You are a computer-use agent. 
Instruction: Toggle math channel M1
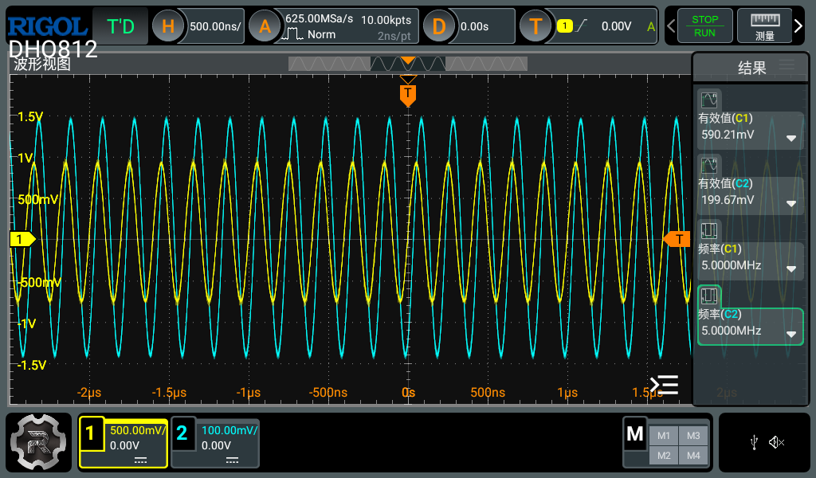coord(664,436)
